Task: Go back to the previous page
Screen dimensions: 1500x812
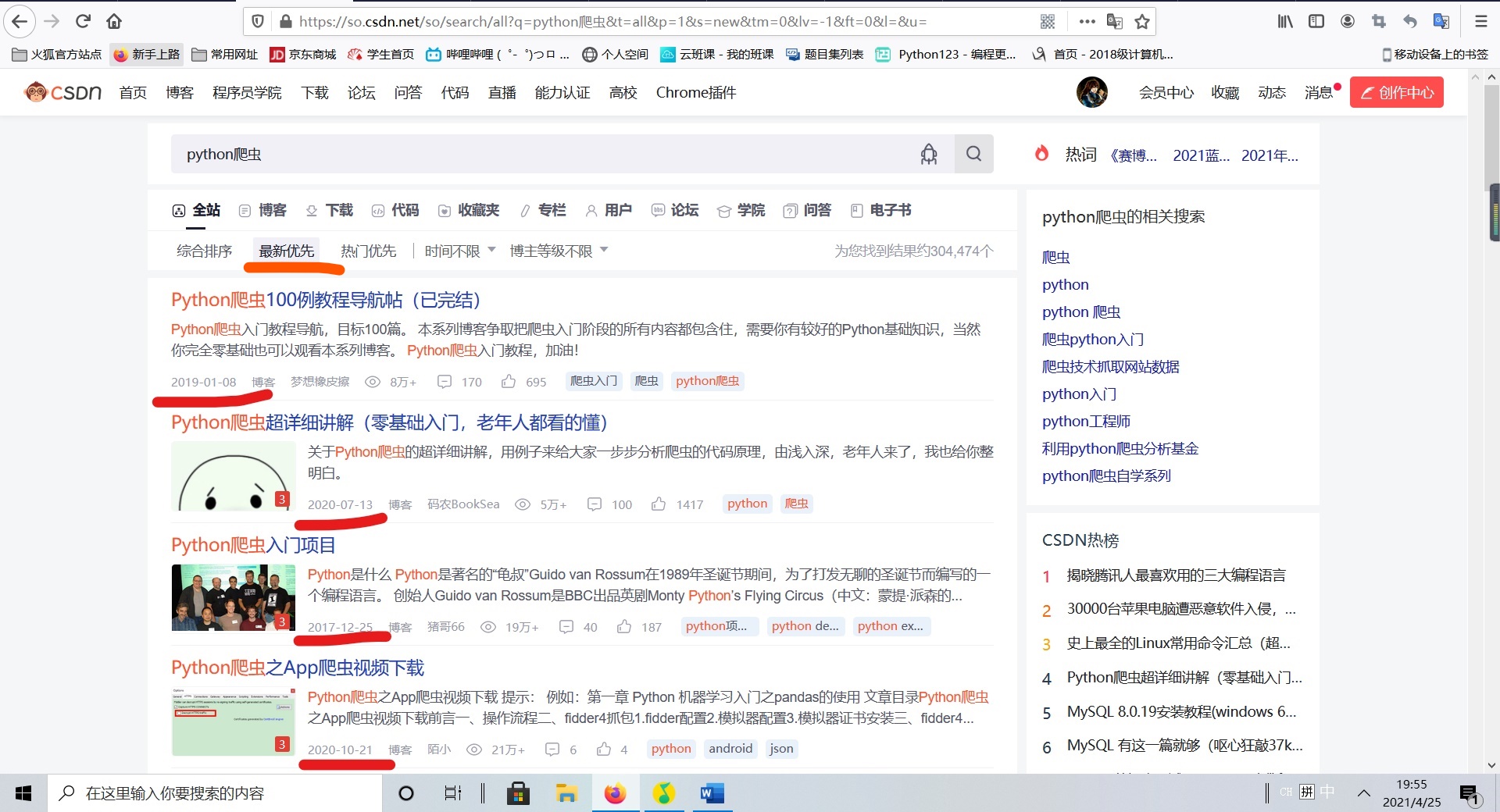Action: tap(20, 21)
